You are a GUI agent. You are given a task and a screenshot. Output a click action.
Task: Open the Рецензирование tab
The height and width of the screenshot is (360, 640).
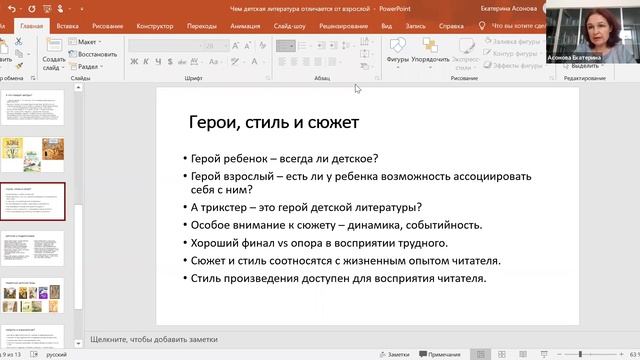(343, 26)
